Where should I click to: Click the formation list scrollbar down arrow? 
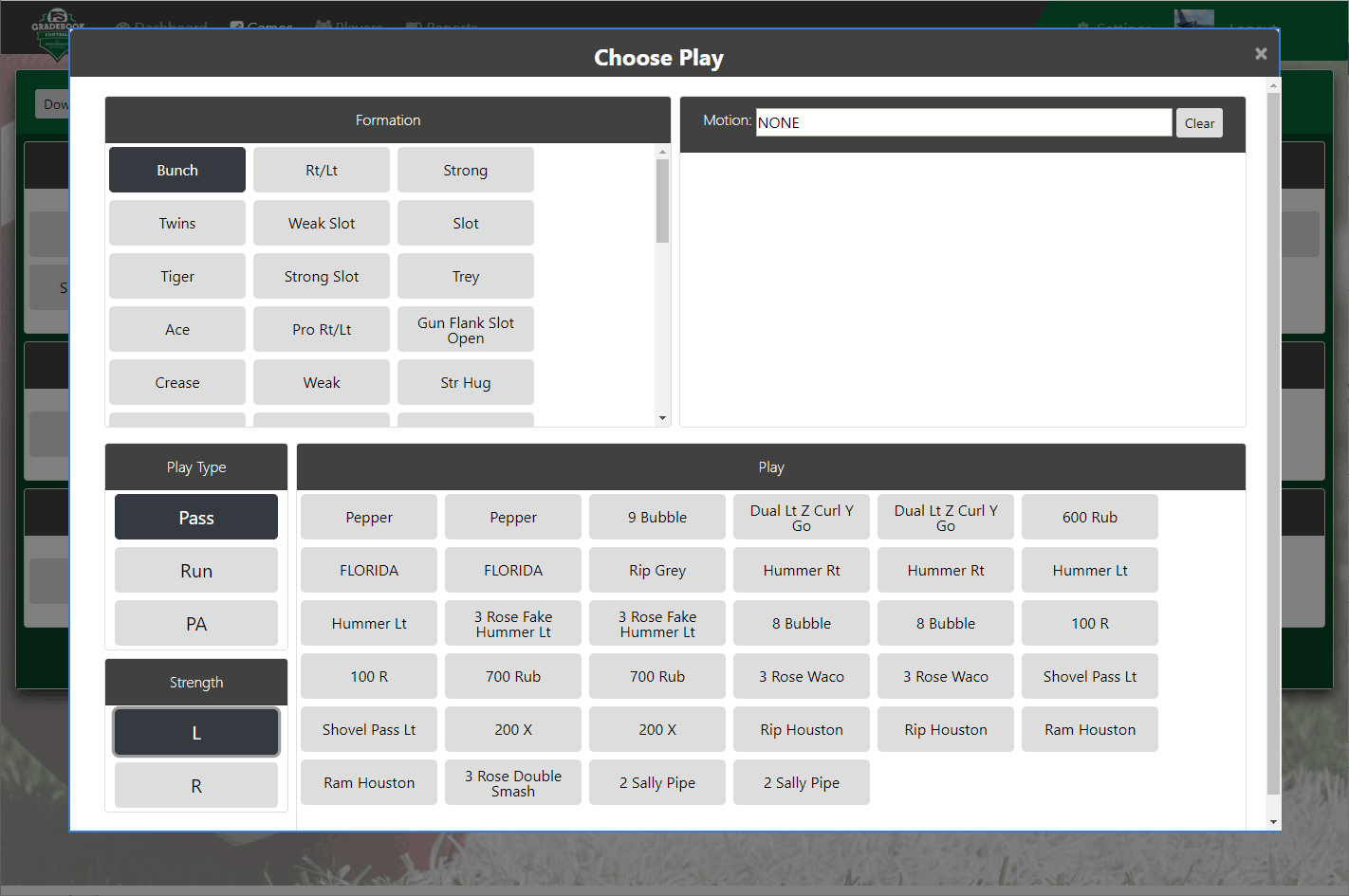(x=662, y=417)
